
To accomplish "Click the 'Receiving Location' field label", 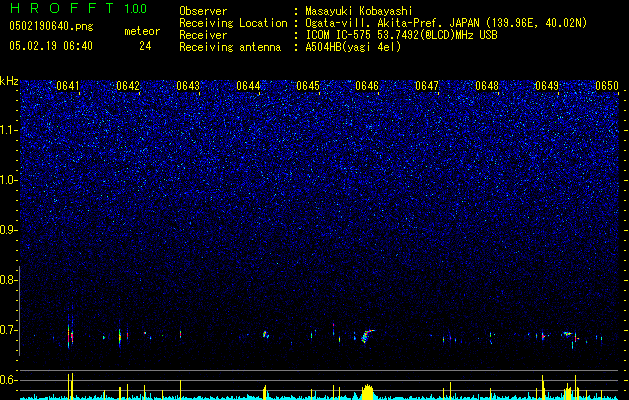I will point(233,23).
